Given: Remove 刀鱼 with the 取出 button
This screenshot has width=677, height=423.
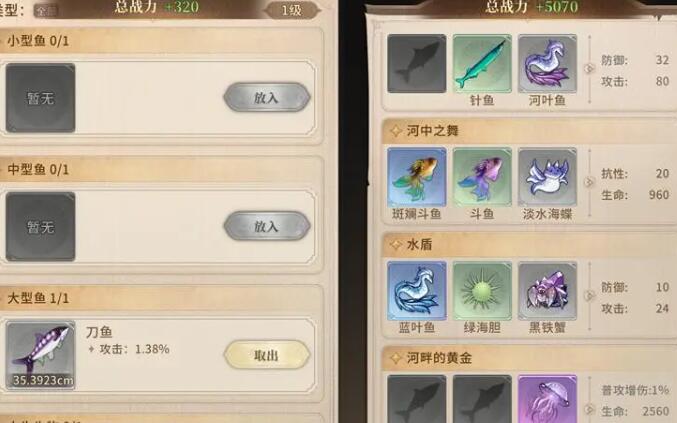Looking at the screenshot, I should coord(267,355).
